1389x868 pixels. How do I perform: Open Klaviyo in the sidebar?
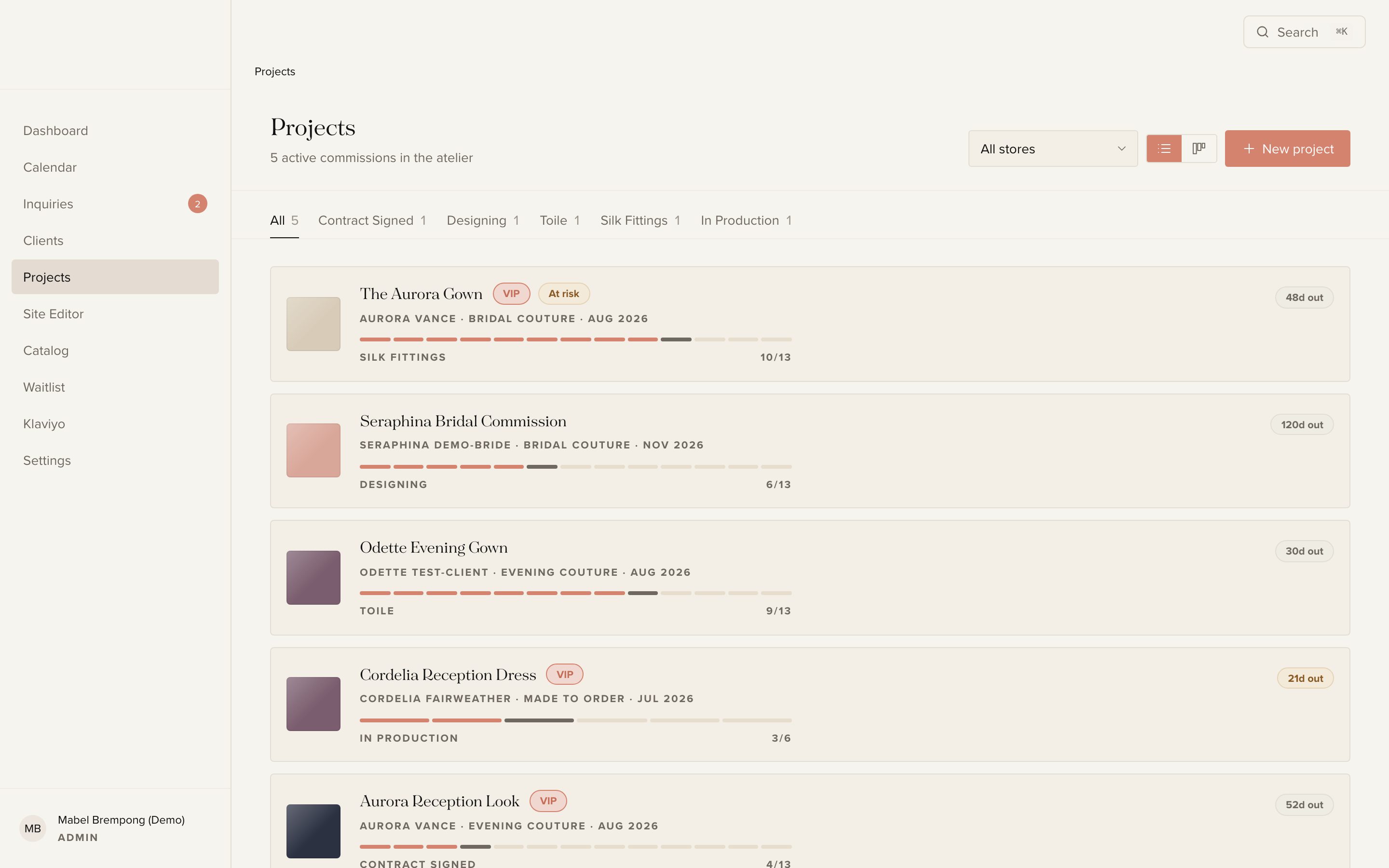tap(115, 424)
